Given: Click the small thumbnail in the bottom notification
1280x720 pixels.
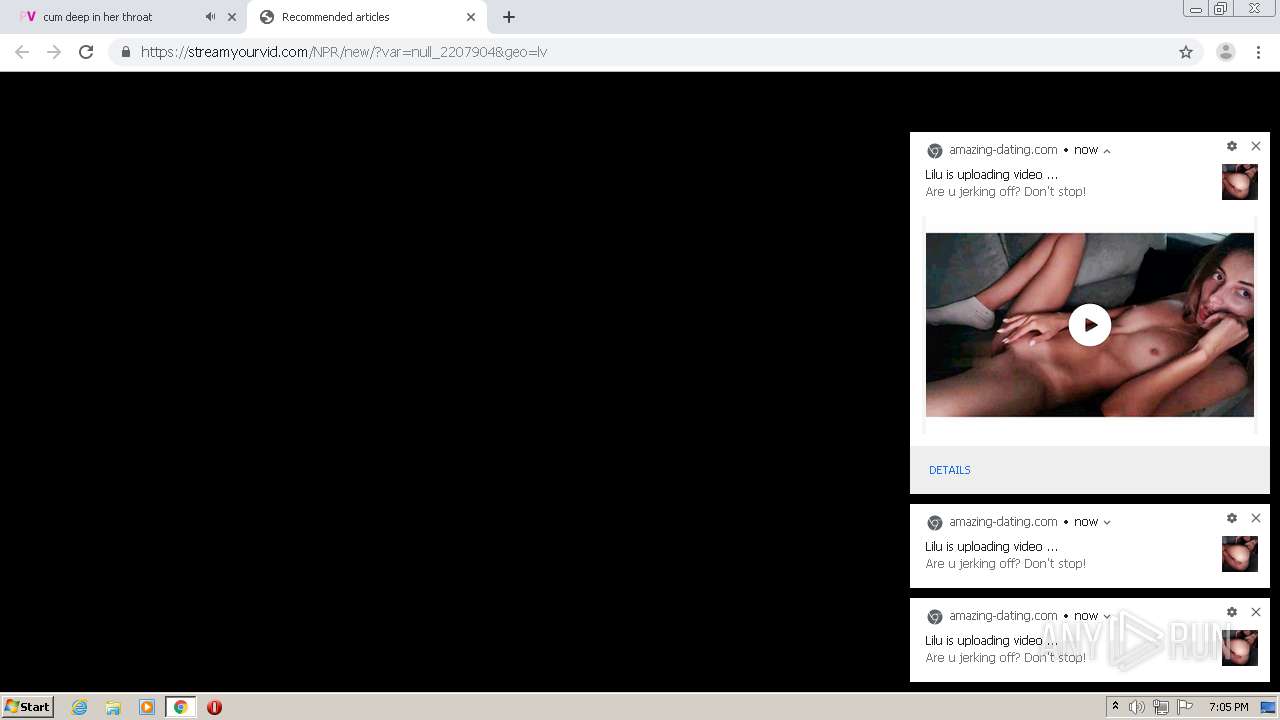Looking at the screenshot, I should (1240, 648).
